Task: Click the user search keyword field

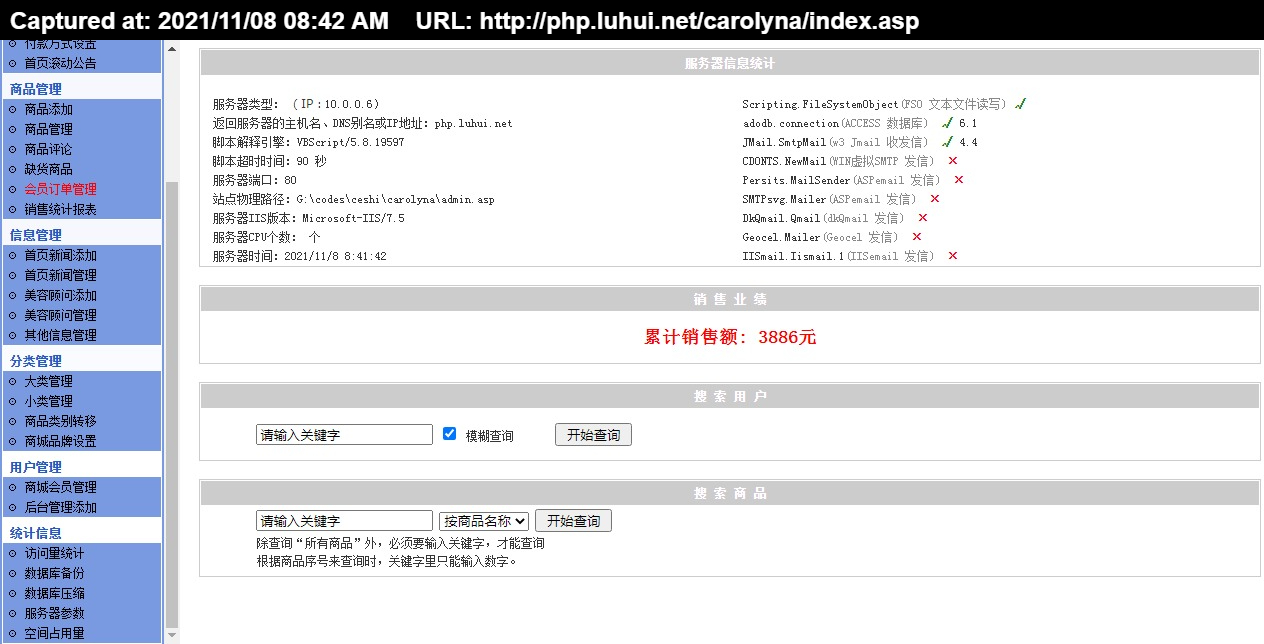Action: [x=344, y=435]
